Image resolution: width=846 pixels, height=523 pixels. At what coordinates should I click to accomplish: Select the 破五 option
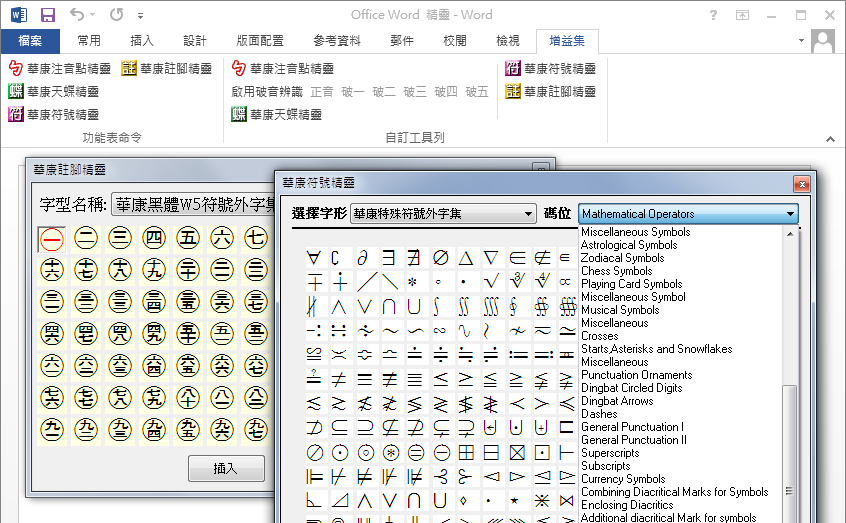[477, 92]
